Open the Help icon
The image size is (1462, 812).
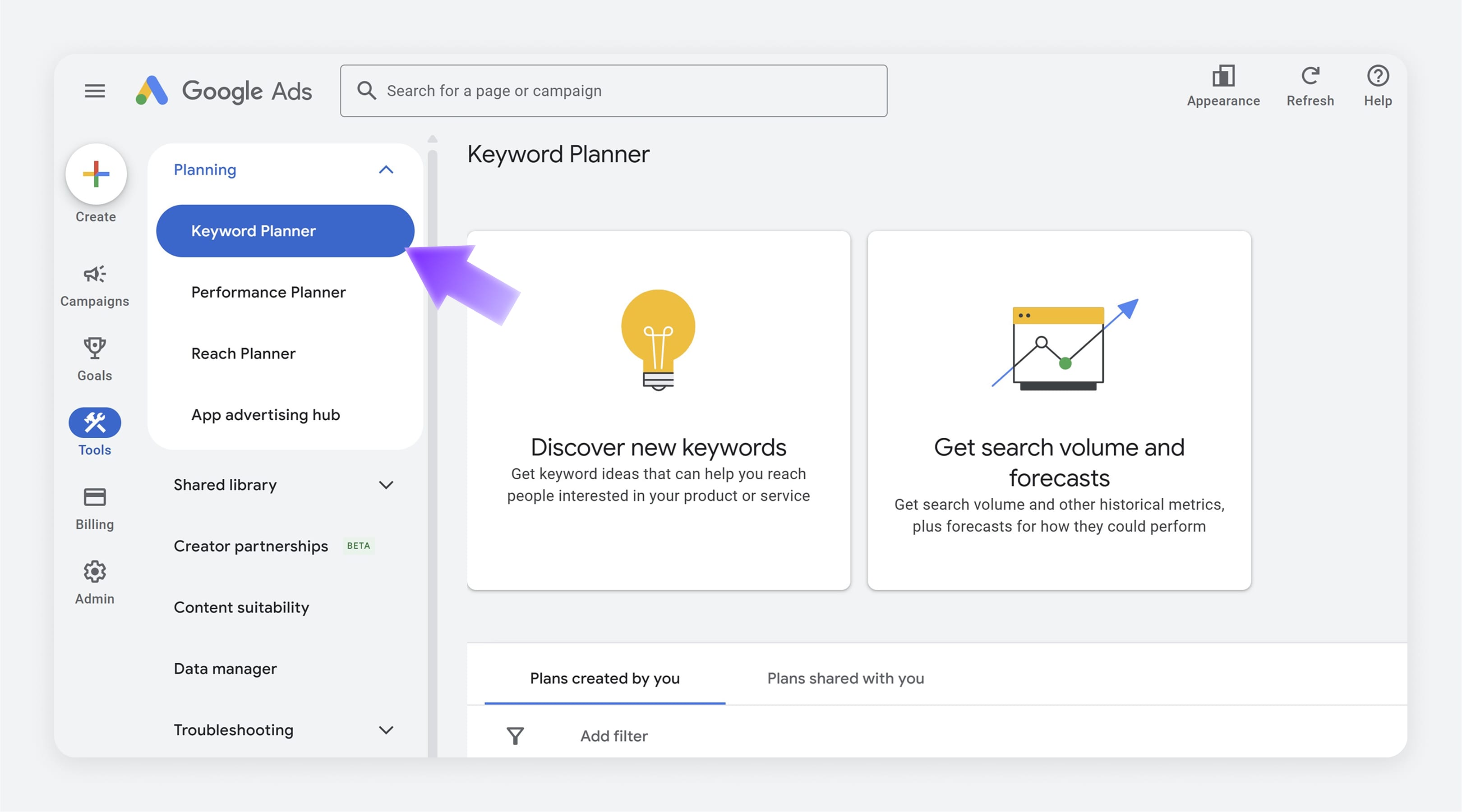click(1378, 75)
